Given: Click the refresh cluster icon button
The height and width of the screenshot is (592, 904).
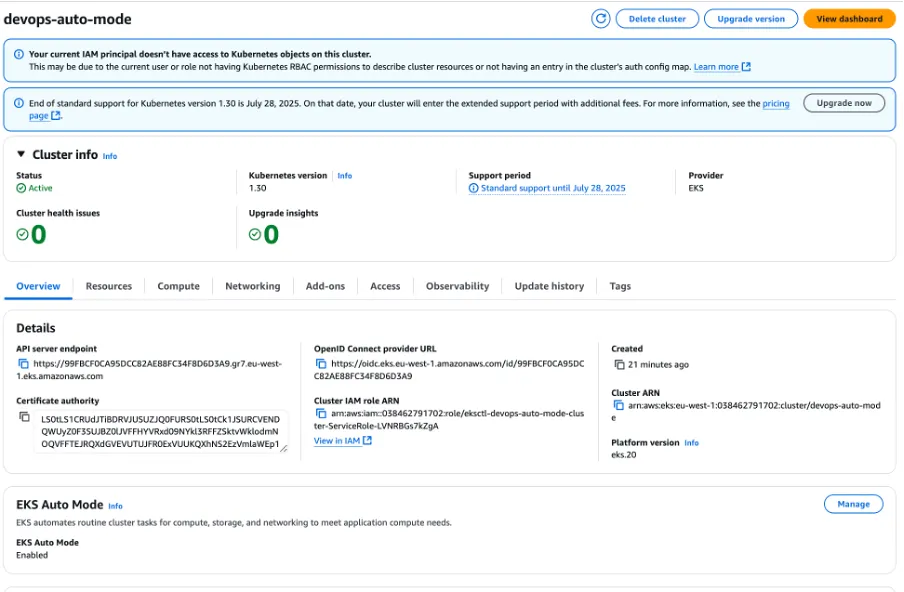Looking at the screenshot, I should coord(600,19).
